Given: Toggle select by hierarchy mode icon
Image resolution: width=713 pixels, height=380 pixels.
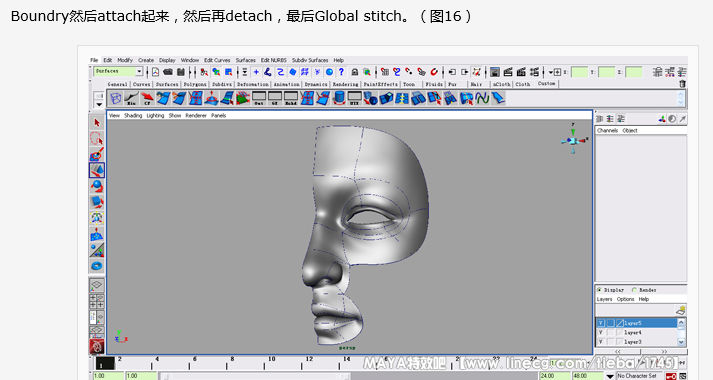Looking at the screenshot, I should click(204, 72).
